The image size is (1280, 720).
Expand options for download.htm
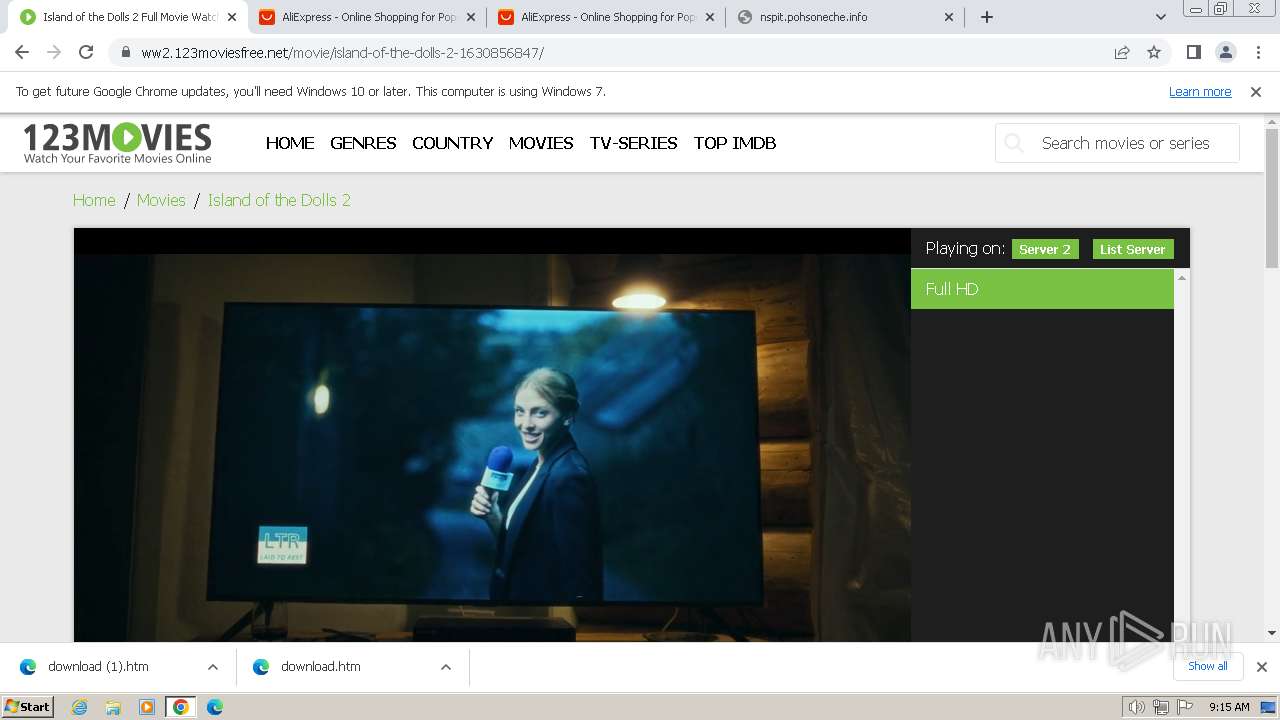pos(446,667)
